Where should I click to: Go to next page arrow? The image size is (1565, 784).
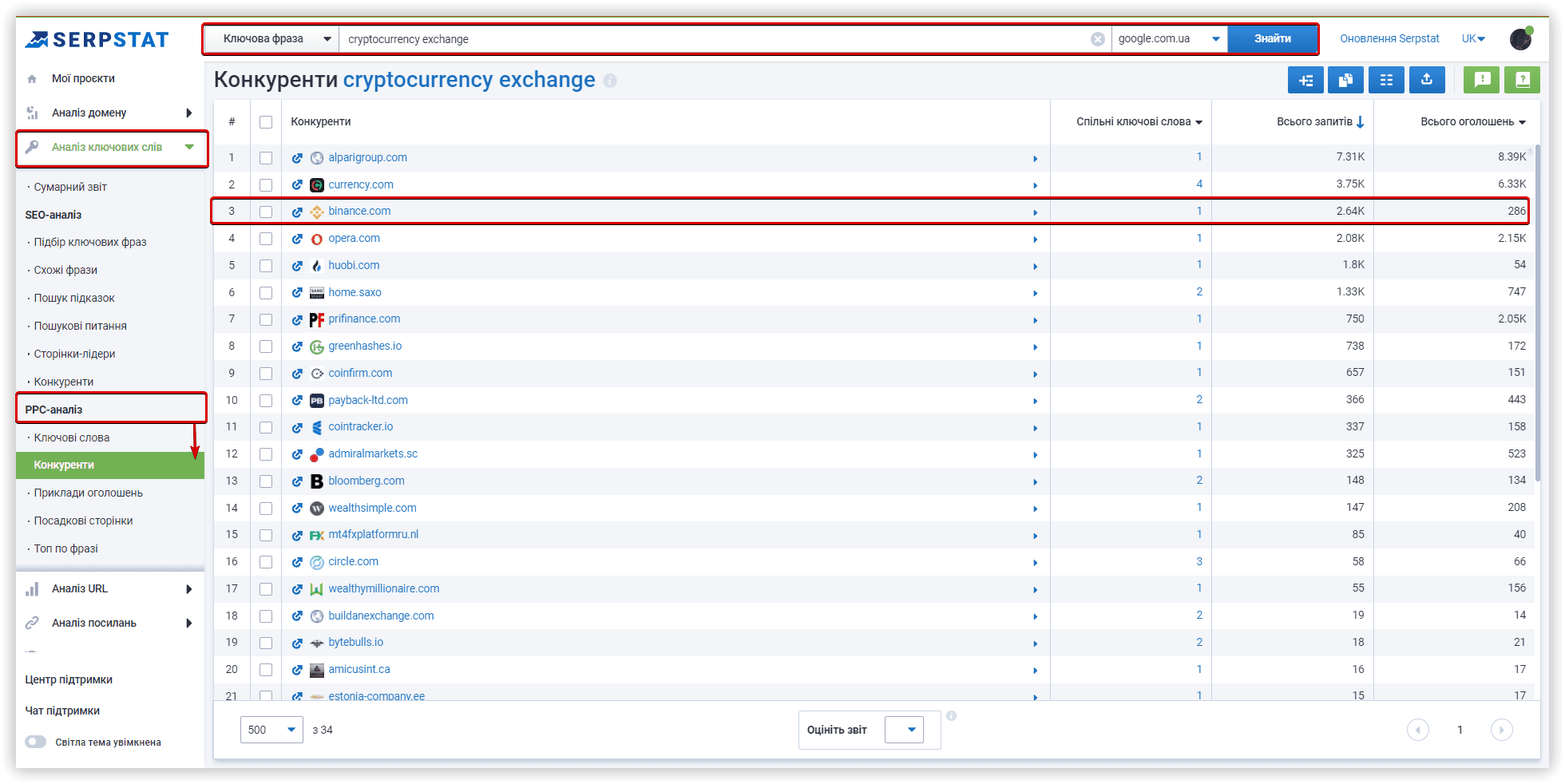[1502, 730]
